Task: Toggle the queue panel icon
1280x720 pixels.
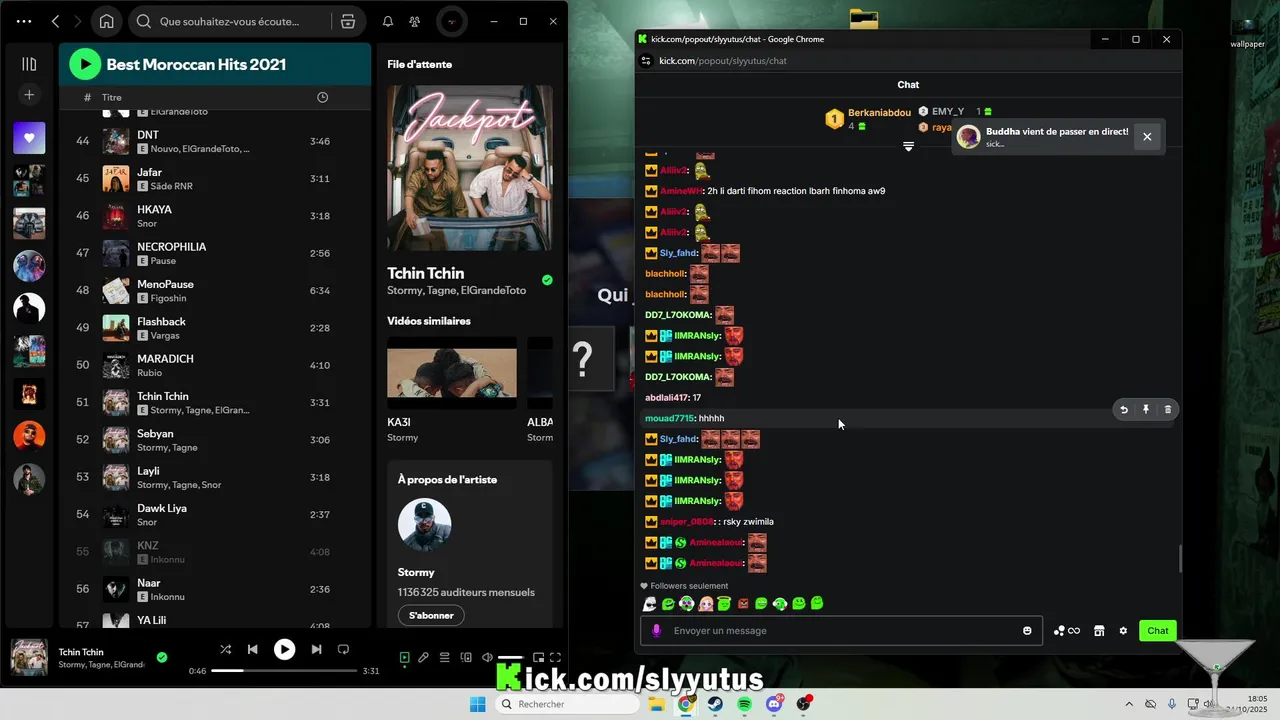Action: [x=445, y=658]
